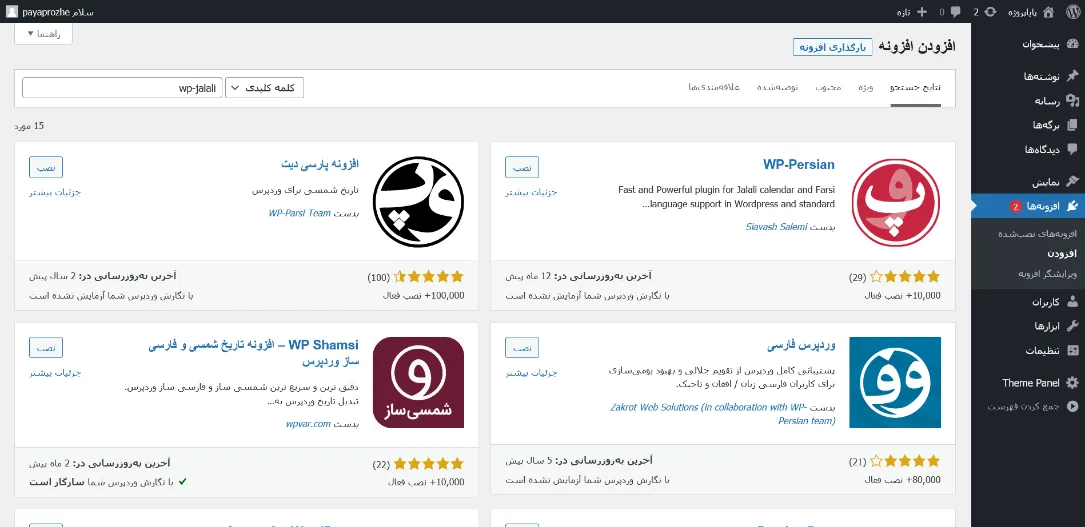Focus the plugin search field containing wp-jalali
Screen dimensions: 1085x527
[x=122, y=88]
